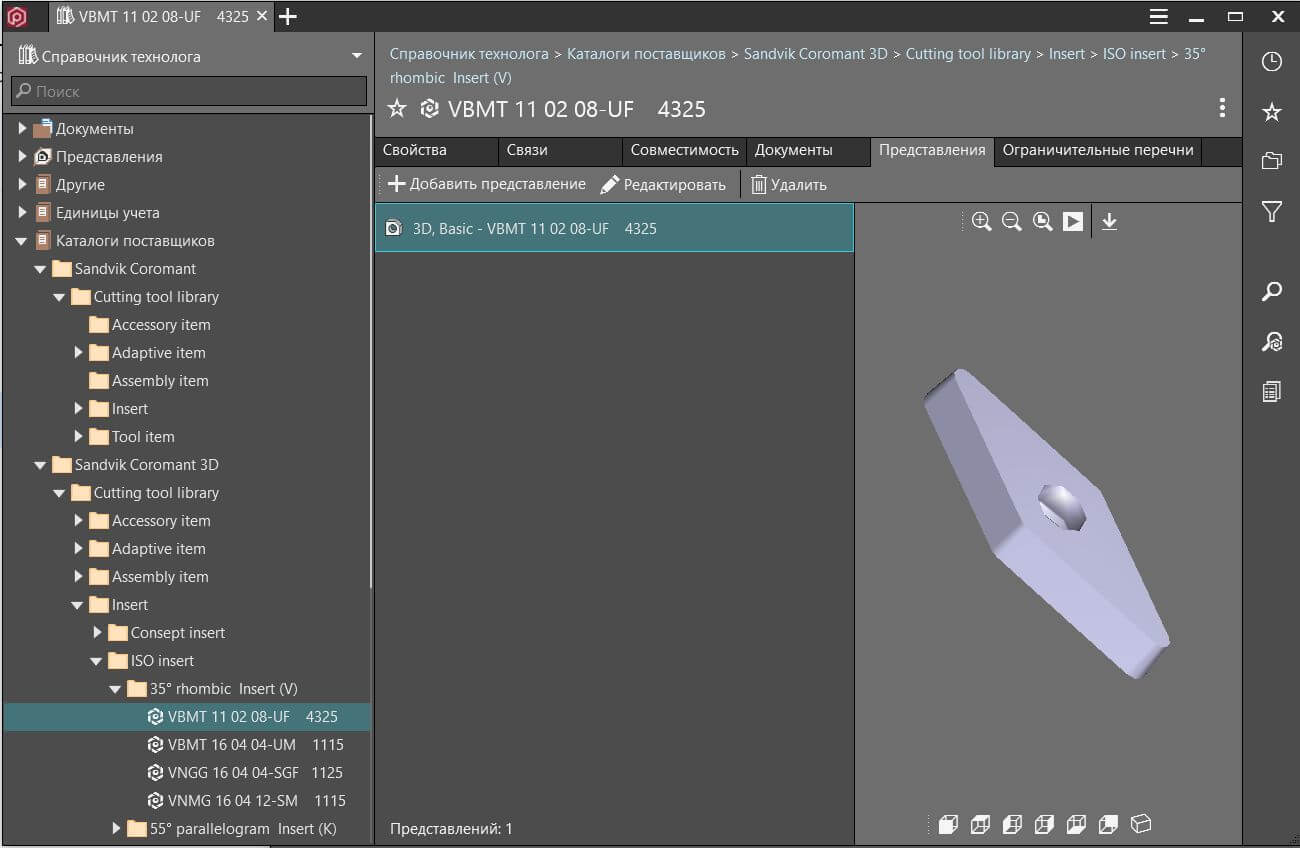This screenshot has width=1300, height=848.
Task: Click the Документы folder icon in tree
Action: click(x=42, y=129)
